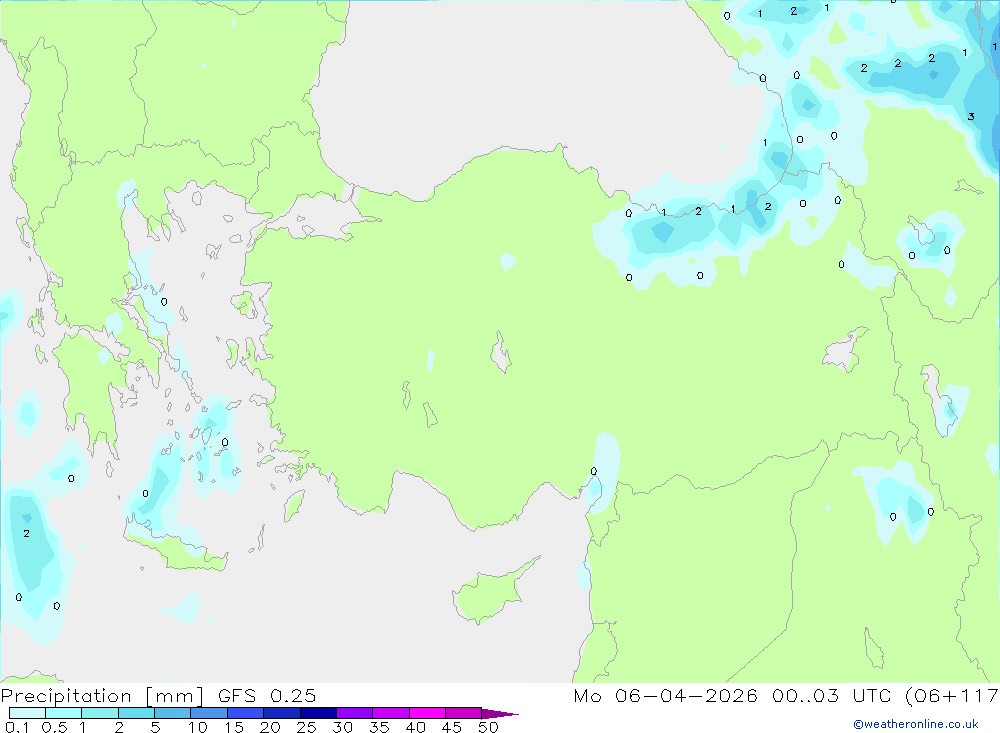1000x733 pixels.
Task: Click the '30' legend scale label
Action: click(x=342, y=727)
